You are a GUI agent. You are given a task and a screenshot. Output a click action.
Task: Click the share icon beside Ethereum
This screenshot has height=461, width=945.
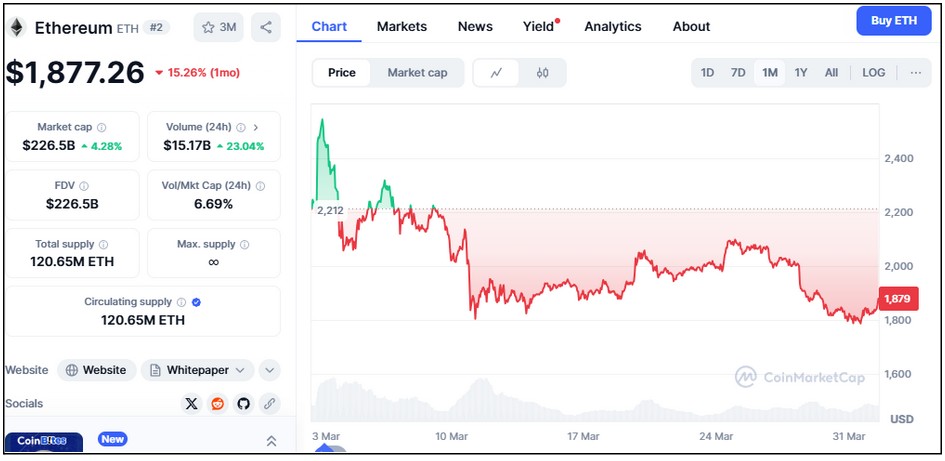[x=266, y=27]
